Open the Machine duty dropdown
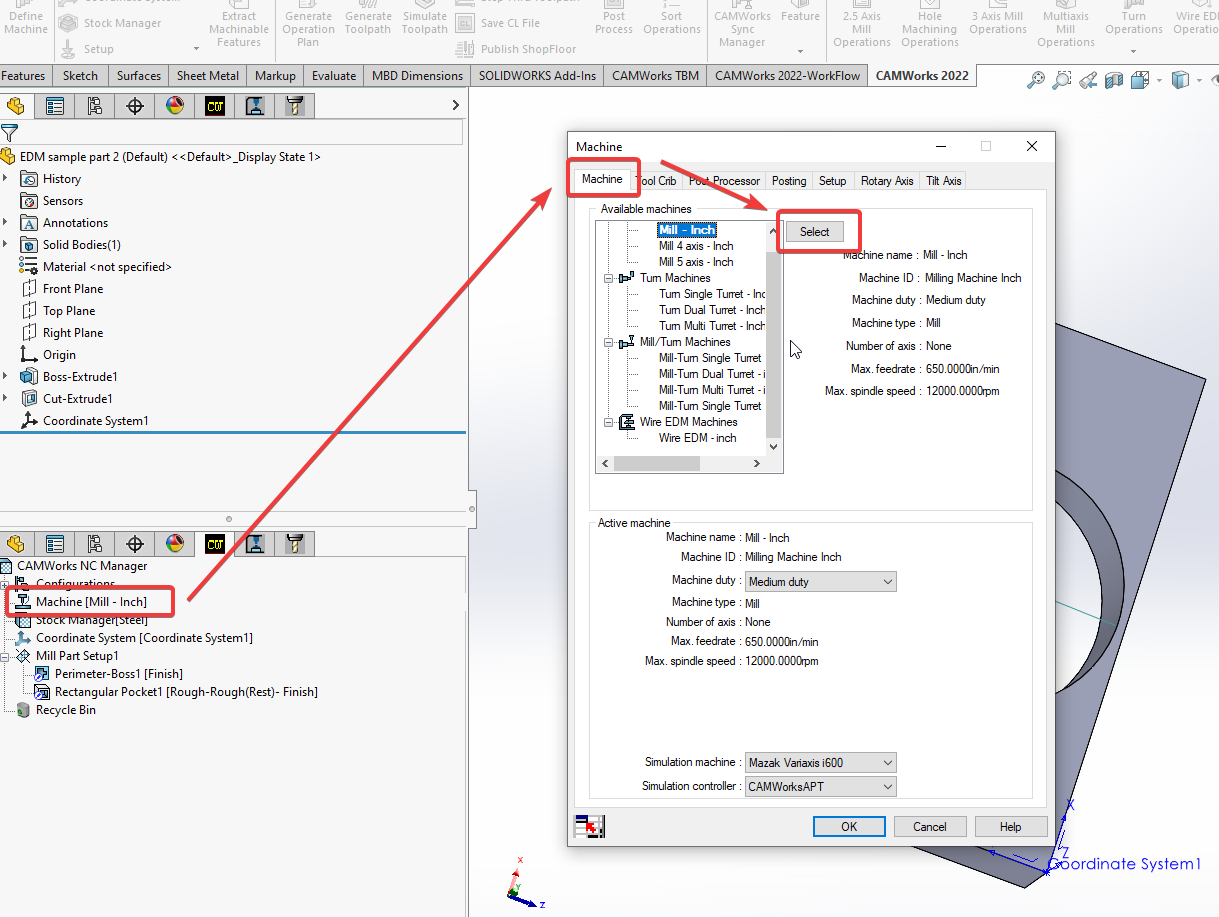 click(x=821, y=581)
